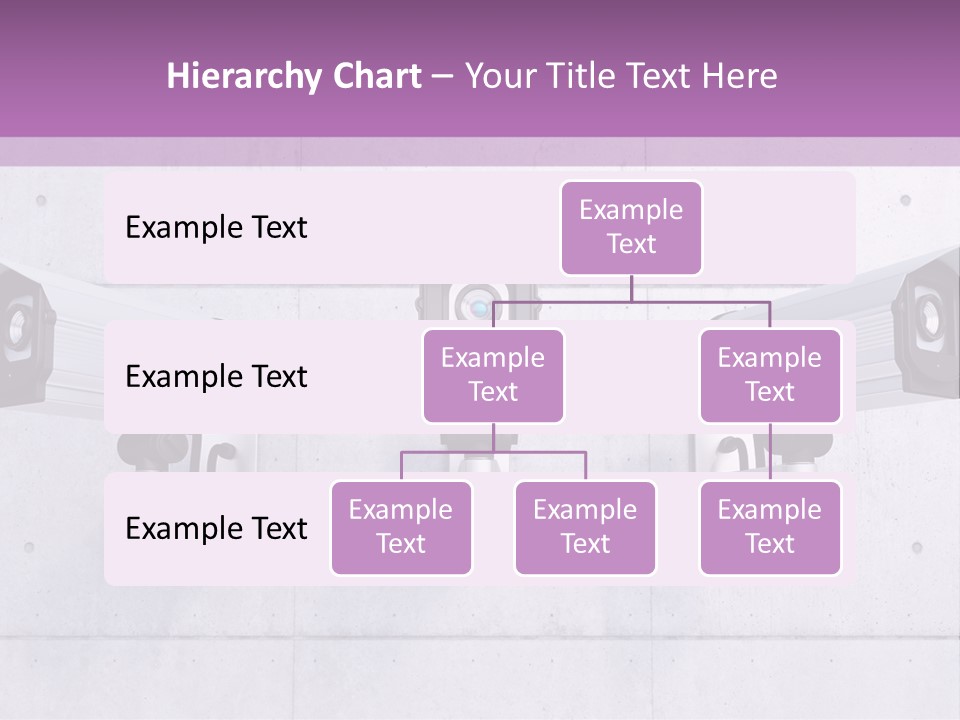The height and width of the screenshot is (720, 960).
Task: Click the third-level rightmost purple box
Action: point(770,528)
